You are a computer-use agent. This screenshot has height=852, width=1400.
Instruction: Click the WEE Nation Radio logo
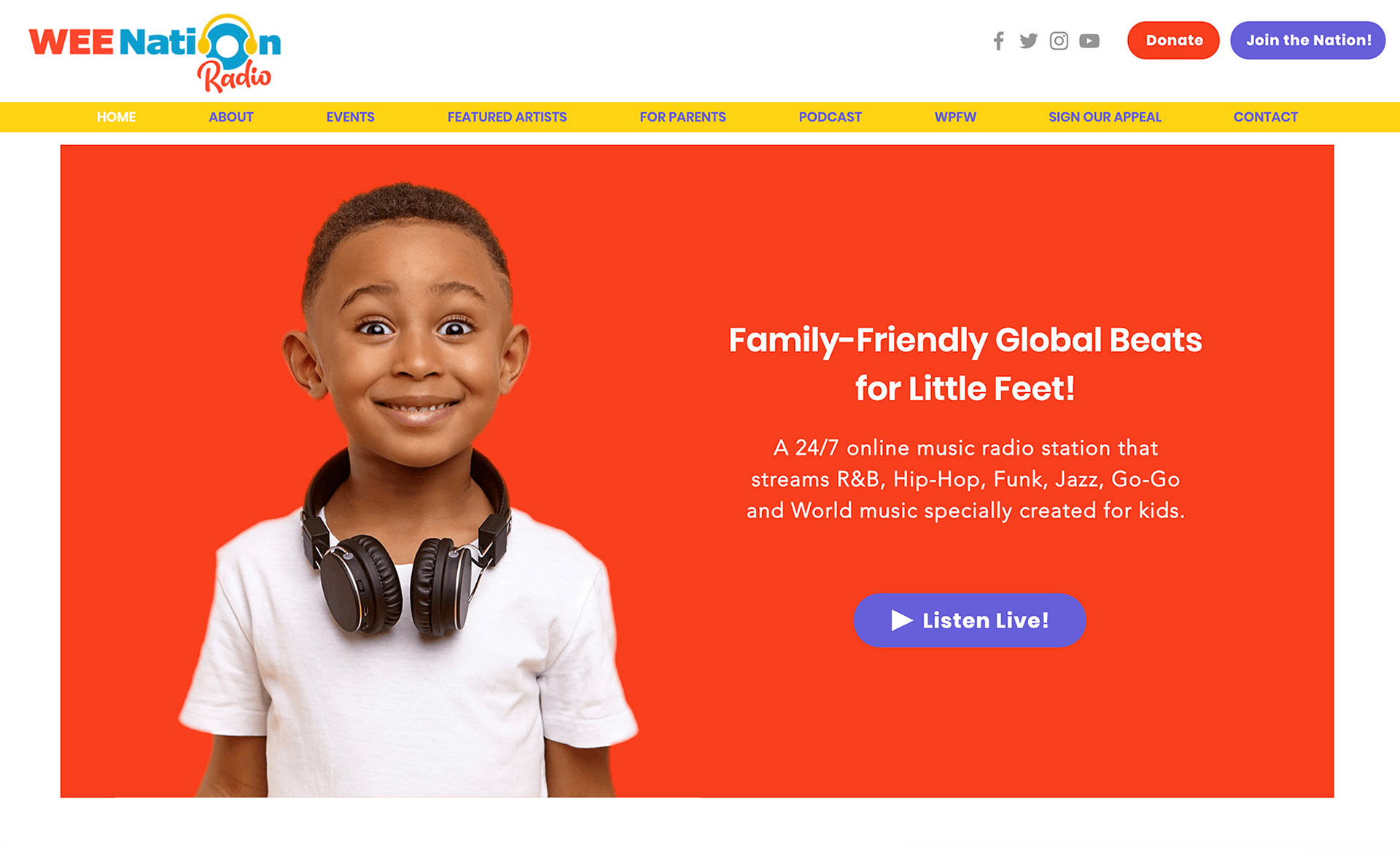point(155,53)
